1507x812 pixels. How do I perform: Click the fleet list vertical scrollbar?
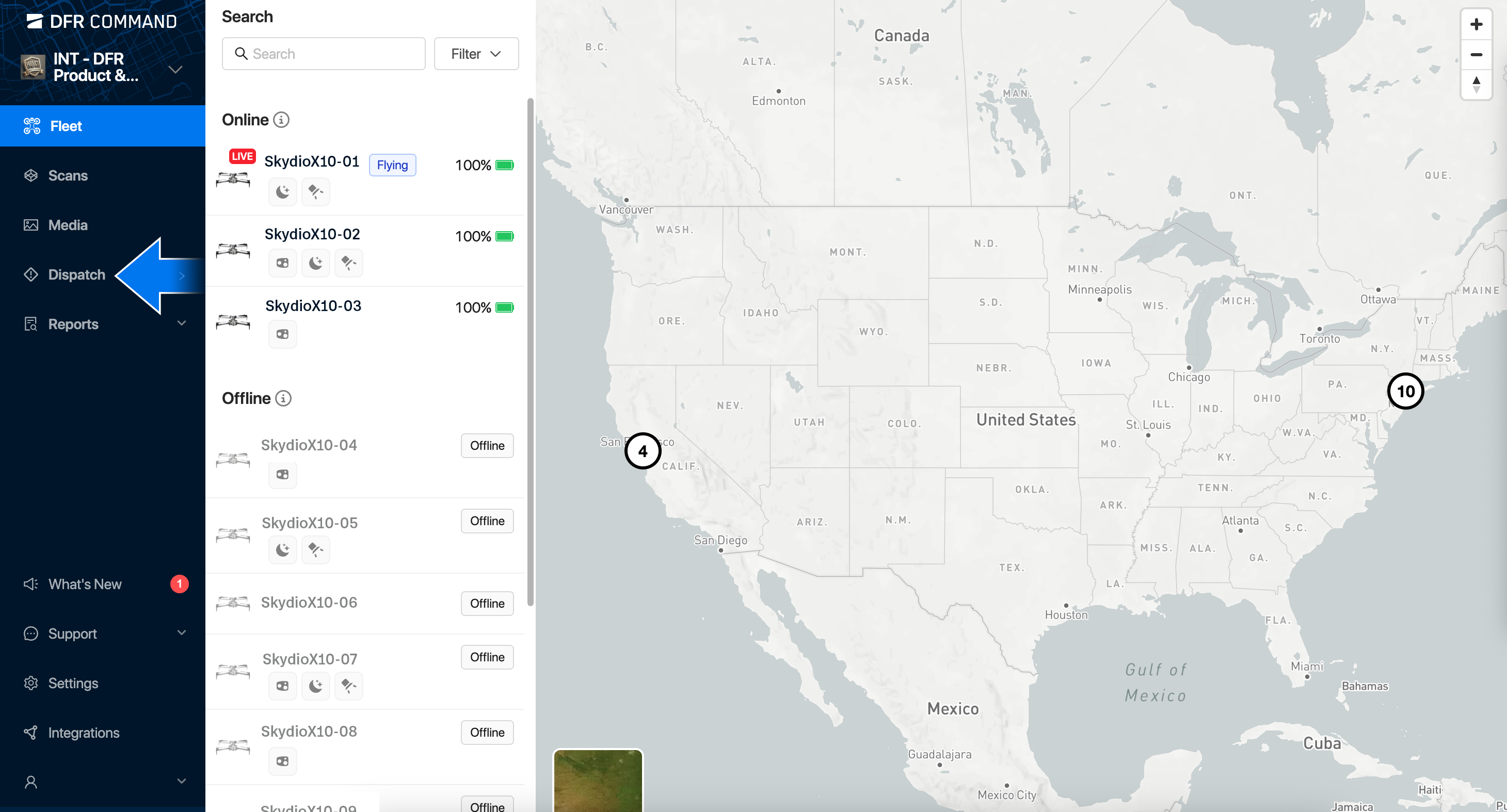click(x=530, y=352)
